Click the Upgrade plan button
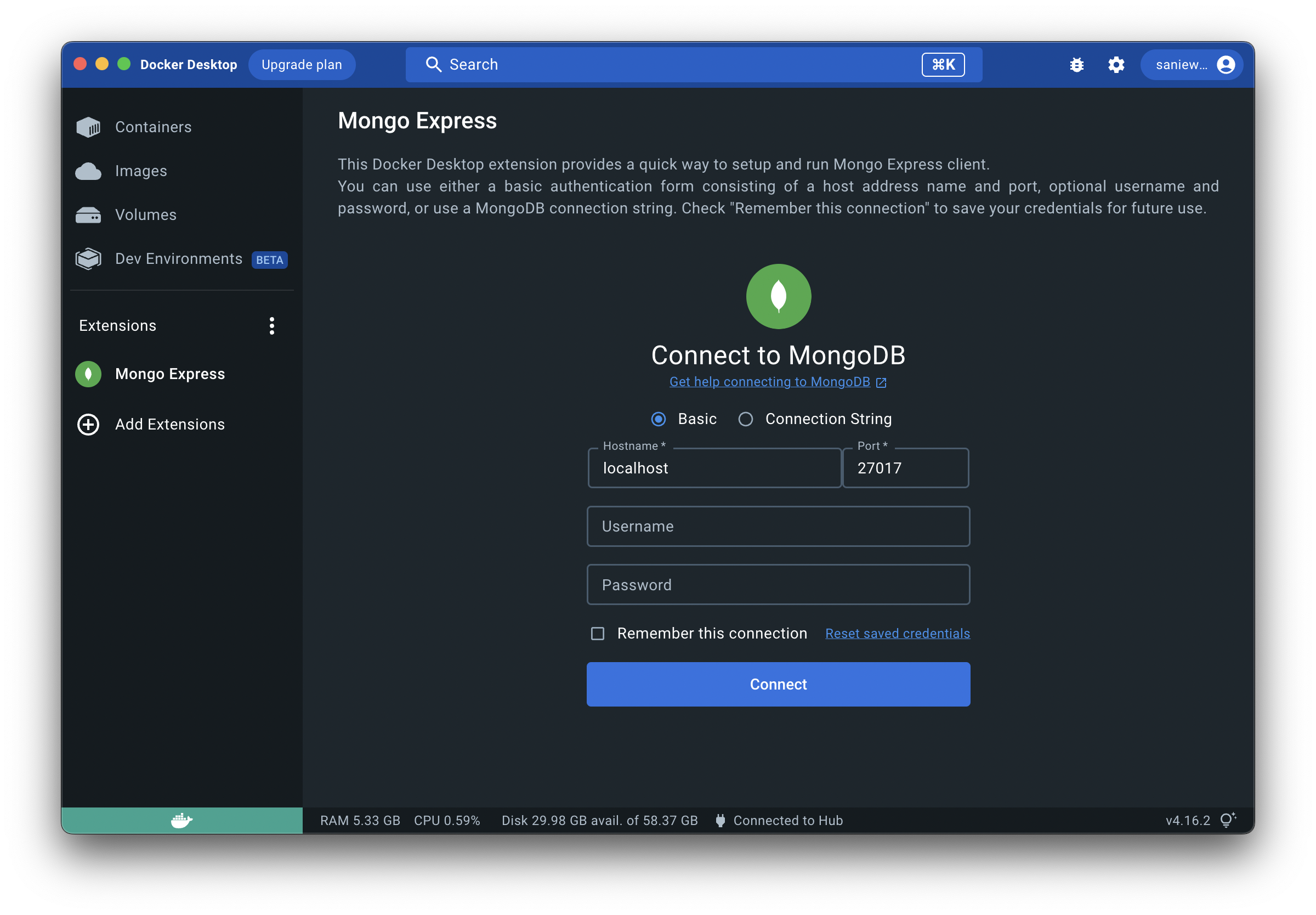The height and width of the screenshot is (915, 1316). point(302,65)
